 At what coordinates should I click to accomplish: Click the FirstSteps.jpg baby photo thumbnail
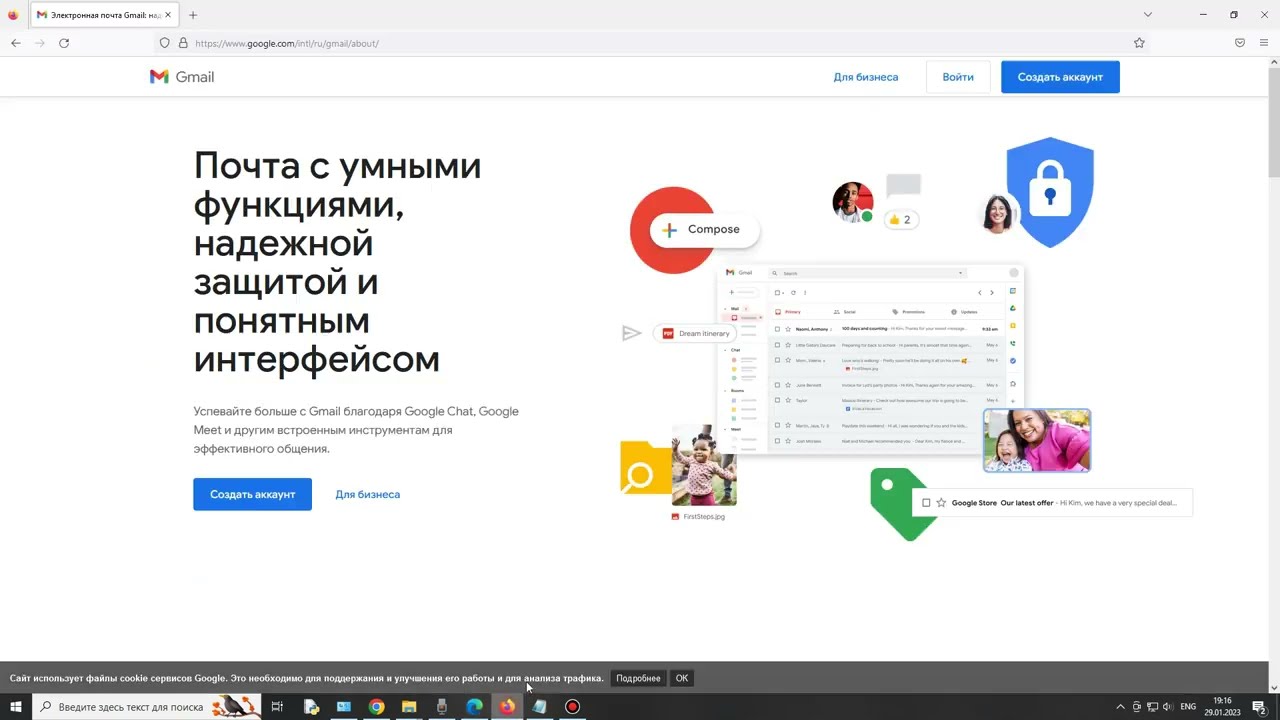[x=704, y=466]
